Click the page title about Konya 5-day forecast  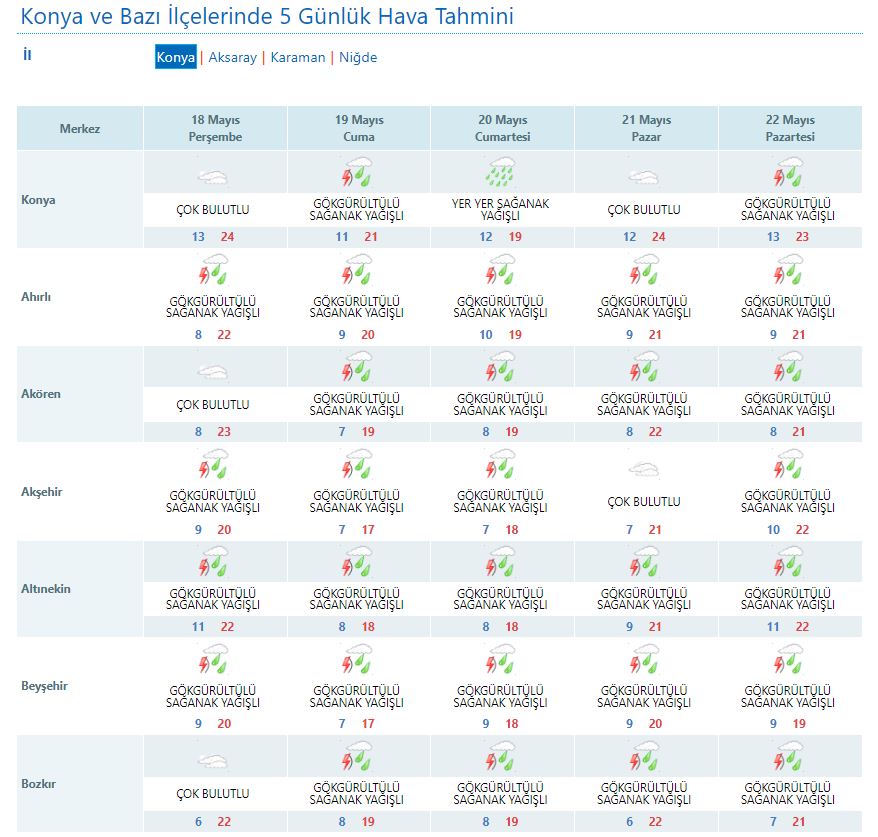coord(268,17)
